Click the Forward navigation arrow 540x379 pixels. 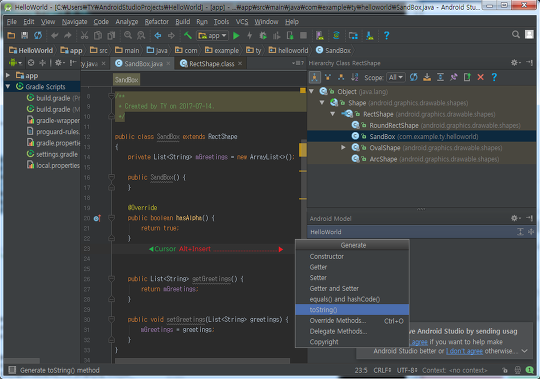tap(171, 35)
